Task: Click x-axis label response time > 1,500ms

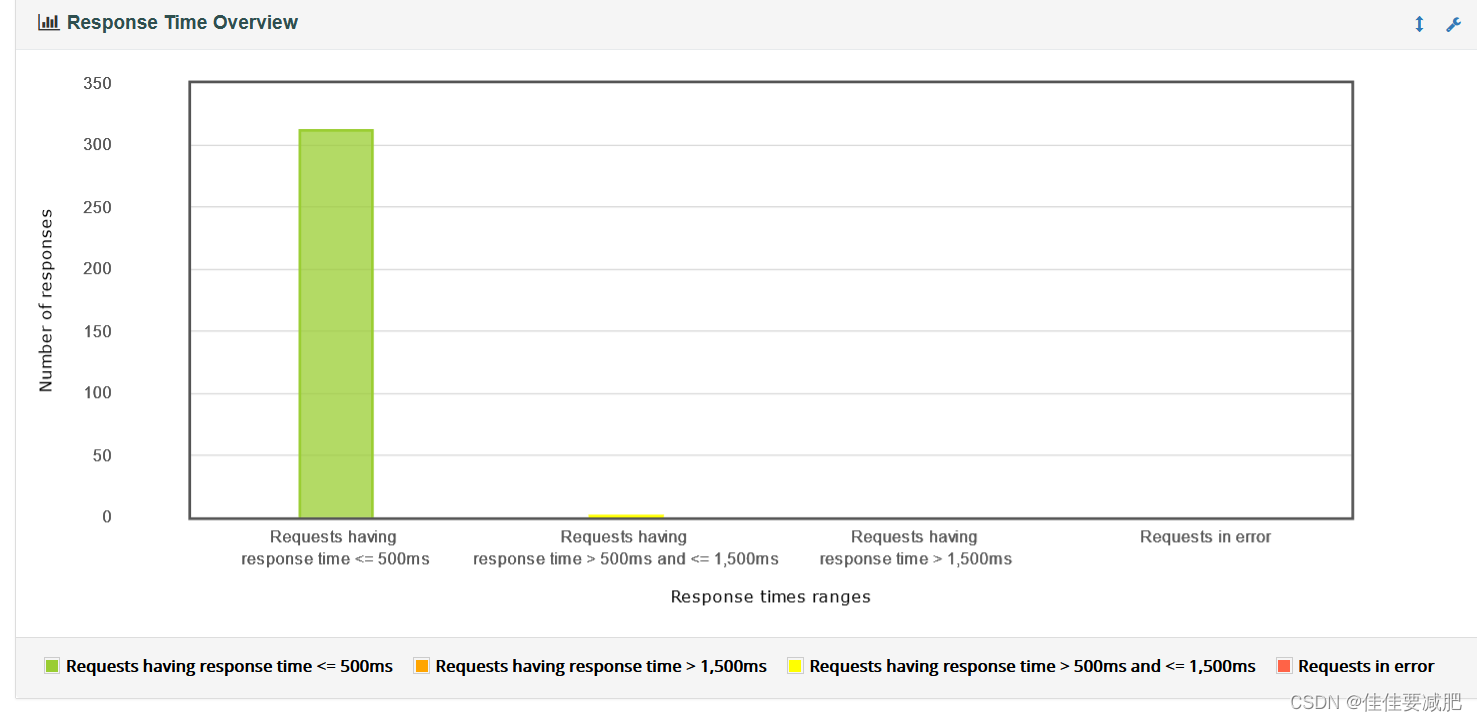Action: (x=915, y=548)
